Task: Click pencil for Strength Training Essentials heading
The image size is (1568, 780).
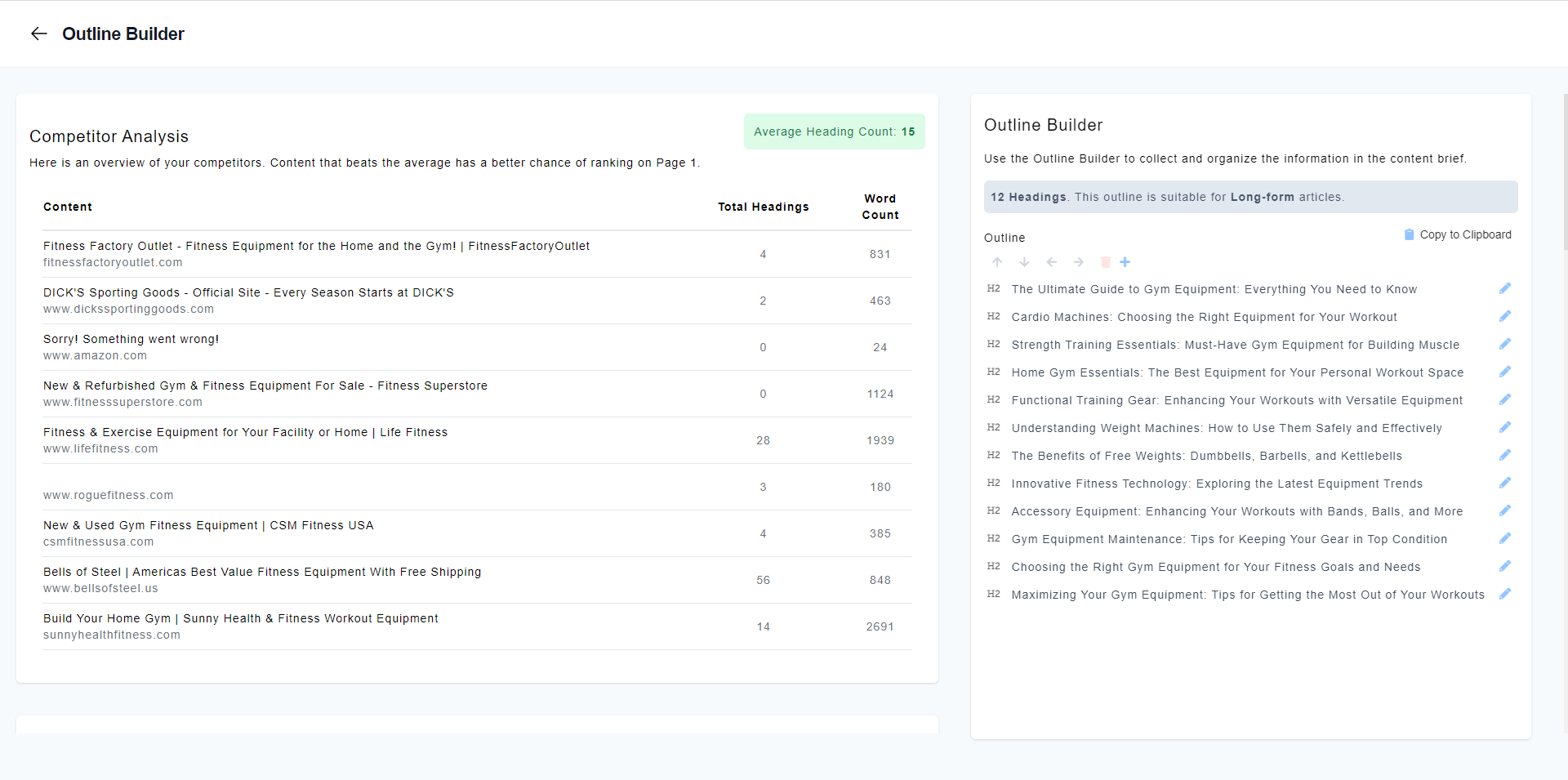Action: click(x=1505, y=344)
